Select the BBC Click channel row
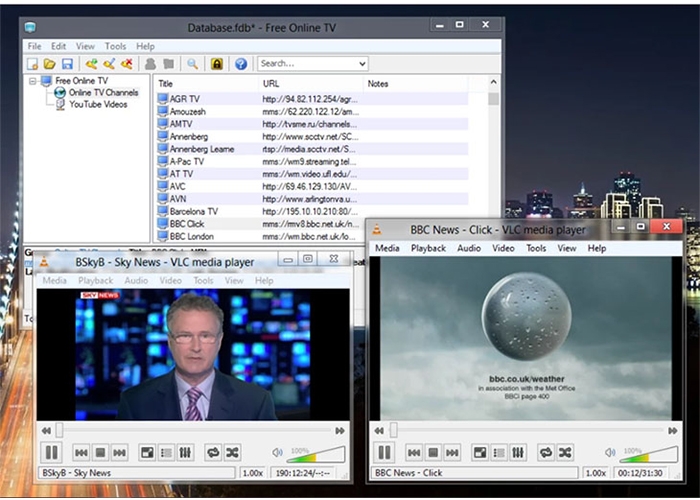 [x=261, y=224]
